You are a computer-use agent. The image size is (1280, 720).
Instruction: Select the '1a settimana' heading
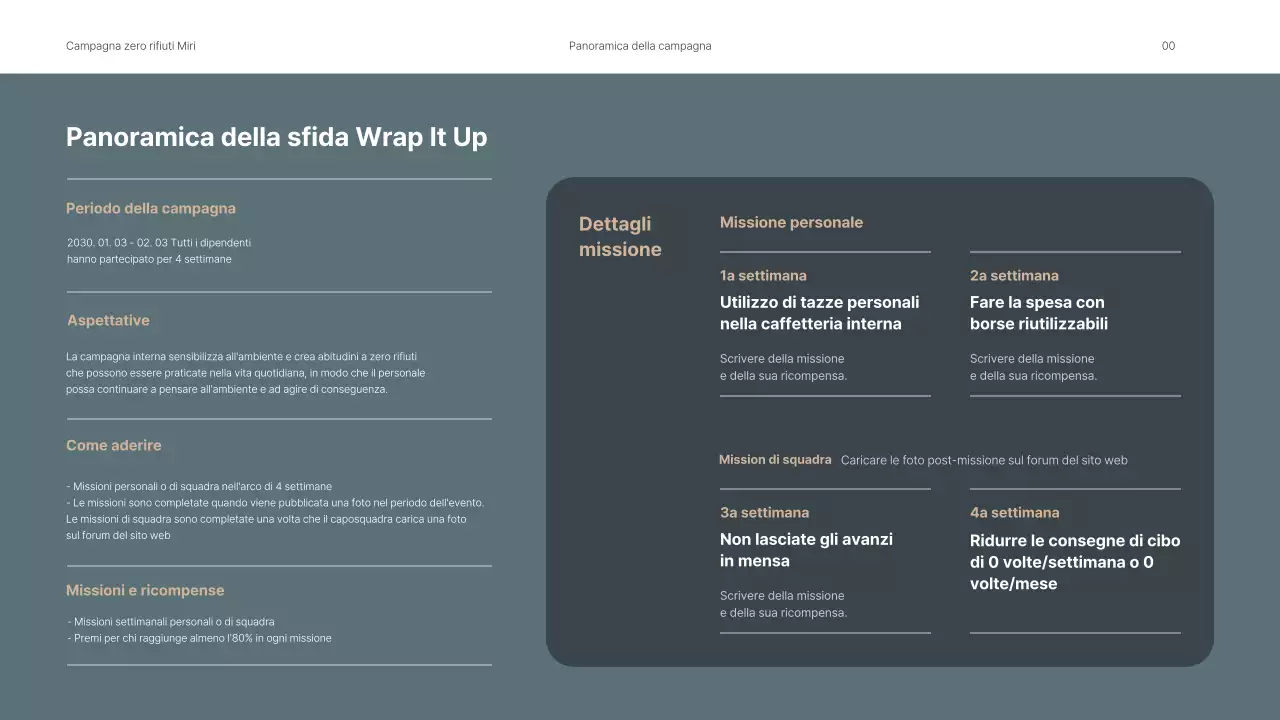pyautogui.click(x=763, y=276)
